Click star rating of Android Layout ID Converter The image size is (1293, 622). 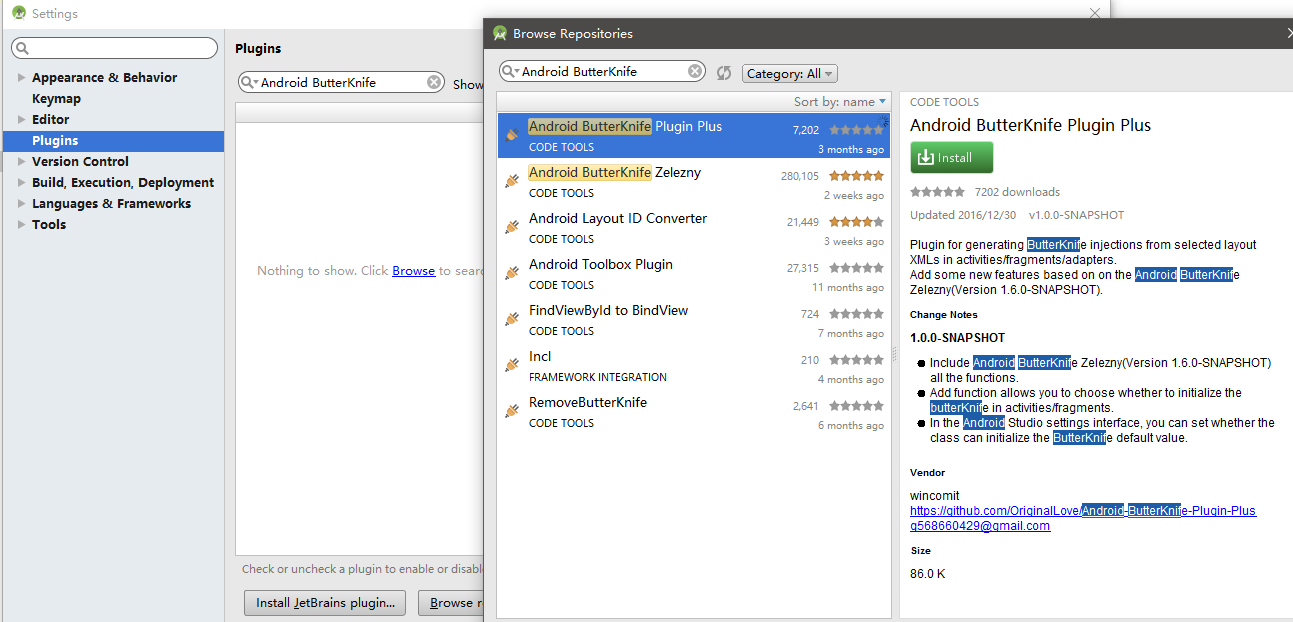tap(856, 222)
